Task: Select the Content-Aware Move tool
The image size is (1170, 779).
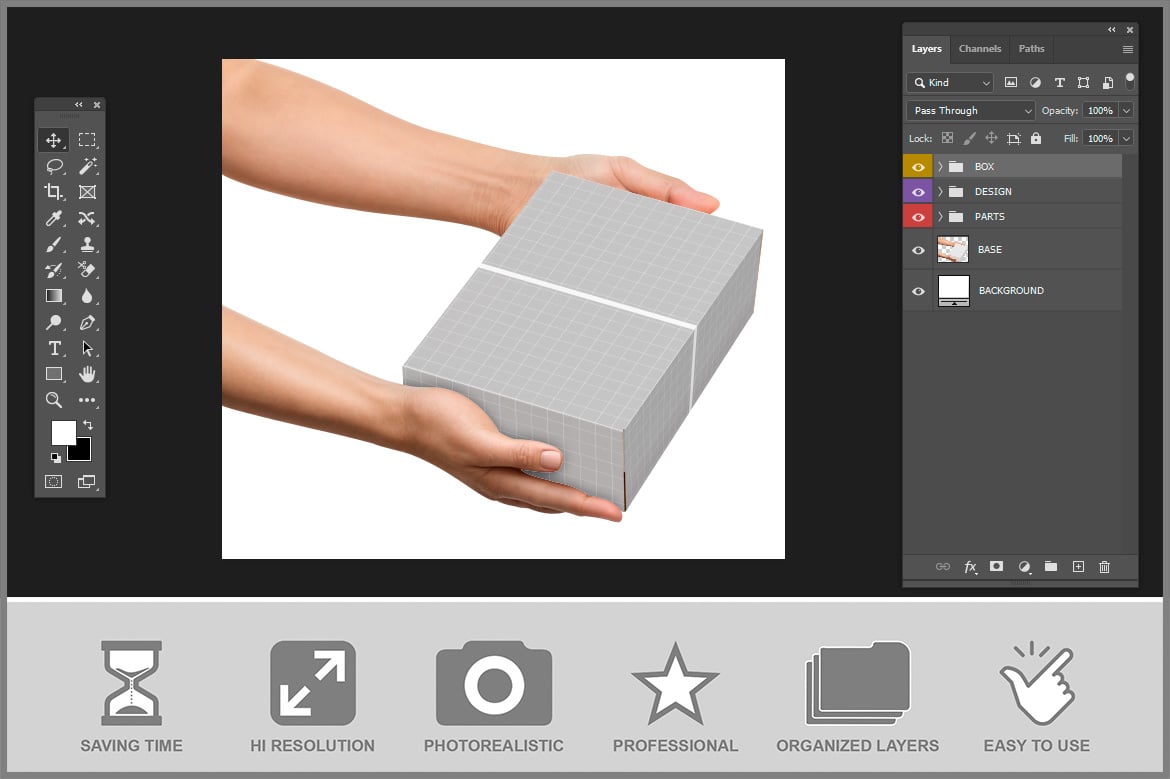Action: [87, 218]
